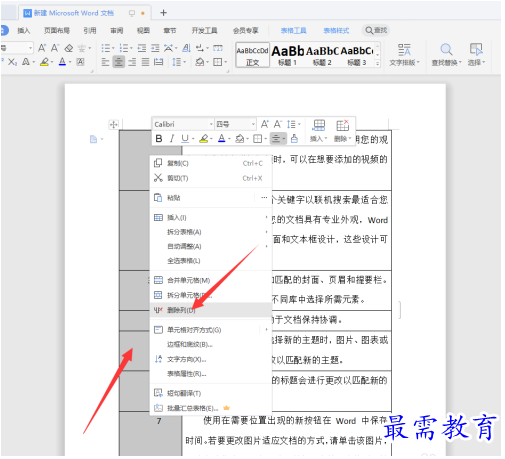The image size is (505, 459).
Task: Choose Copy from the context menu
Action: 211,163
